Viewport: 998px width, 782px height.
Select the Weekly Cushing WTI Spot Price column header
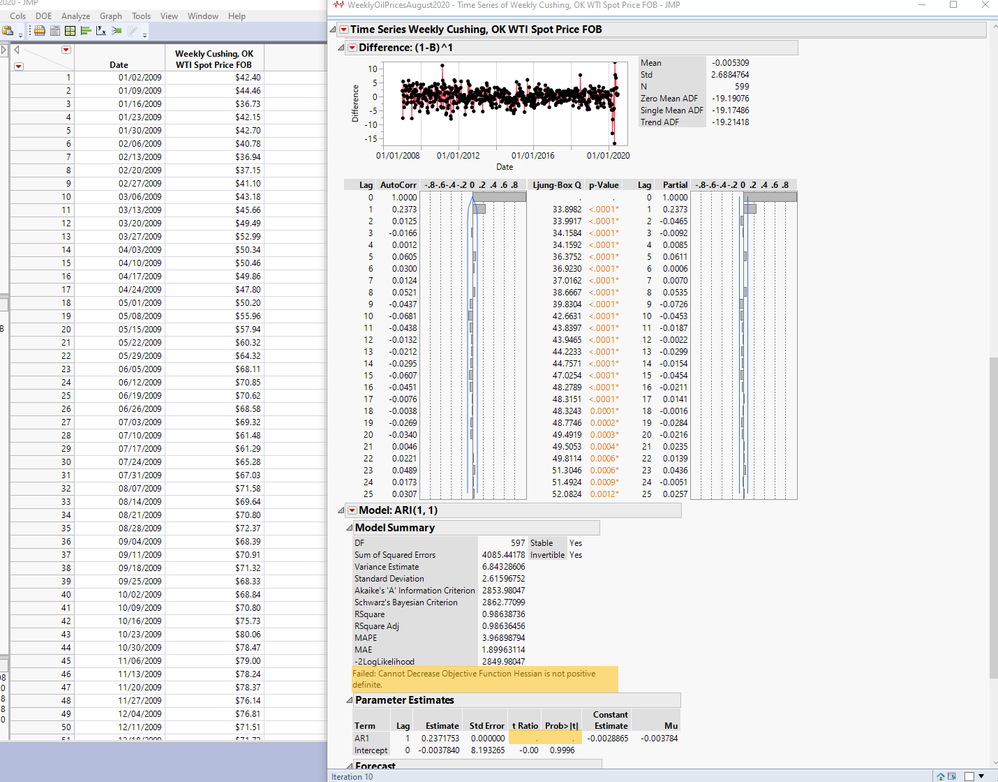(x=214, y=59)
